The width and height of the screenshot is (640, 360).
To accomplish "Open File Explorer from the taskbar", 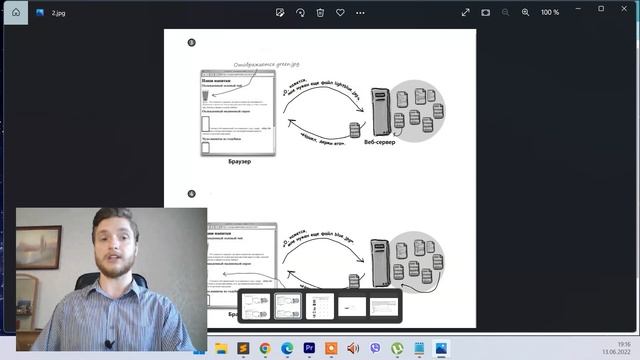I will point(221,348).
